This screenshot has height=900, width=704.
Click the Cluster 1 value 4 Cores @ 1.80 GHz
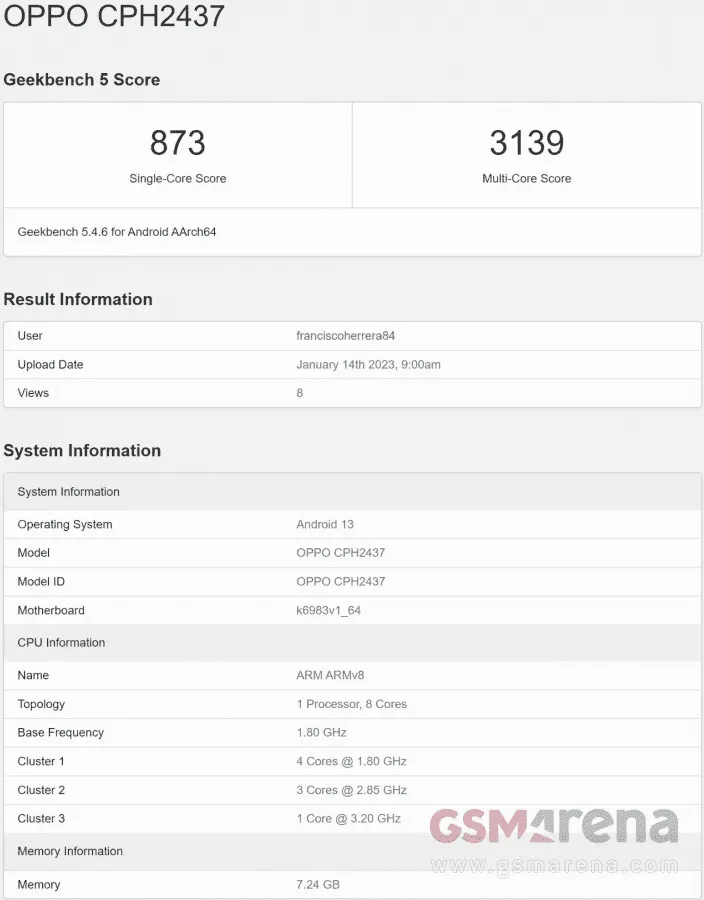[351, 761]
